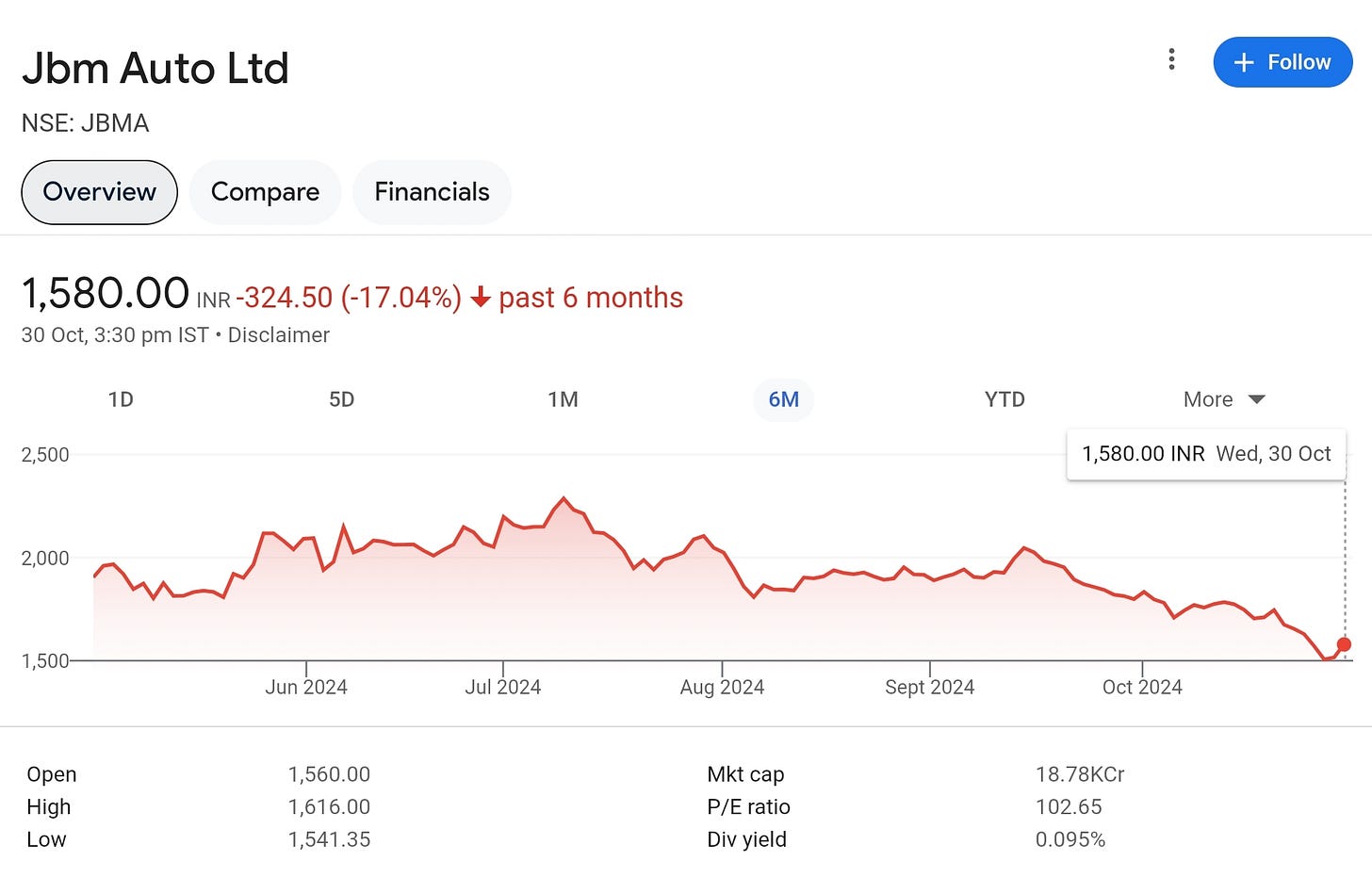Select the YTD time range
1372x877 pixels.
1004,399
